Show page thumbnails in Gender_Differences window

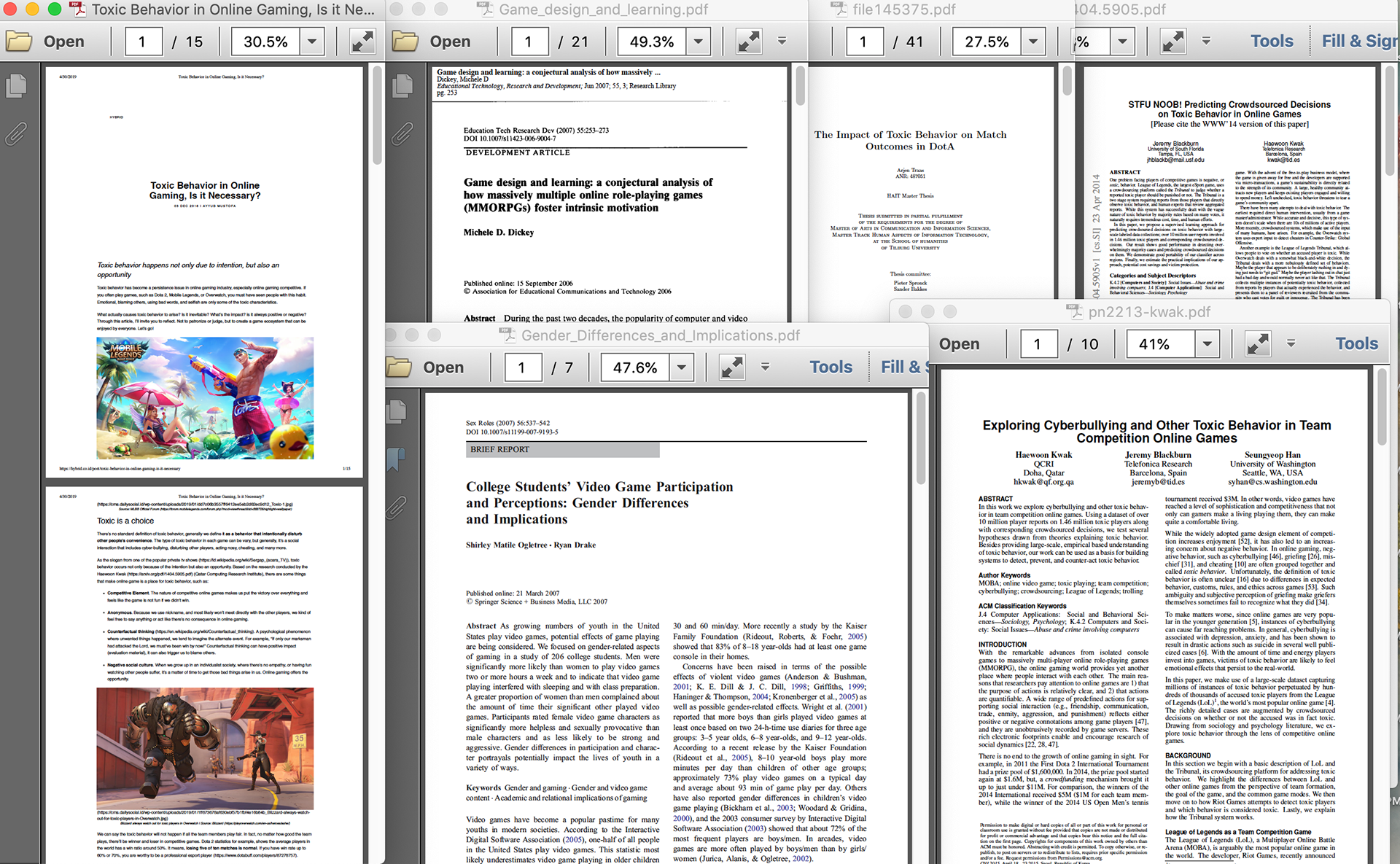click(x=396, y=412)
